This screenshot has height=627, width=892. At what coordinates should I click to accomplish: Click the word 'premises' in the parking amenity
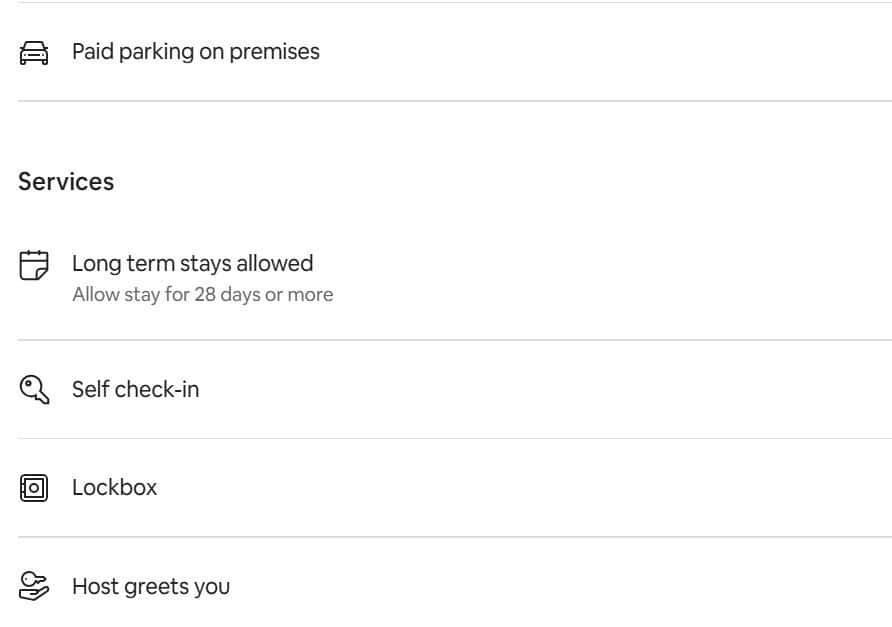point(274,52)
